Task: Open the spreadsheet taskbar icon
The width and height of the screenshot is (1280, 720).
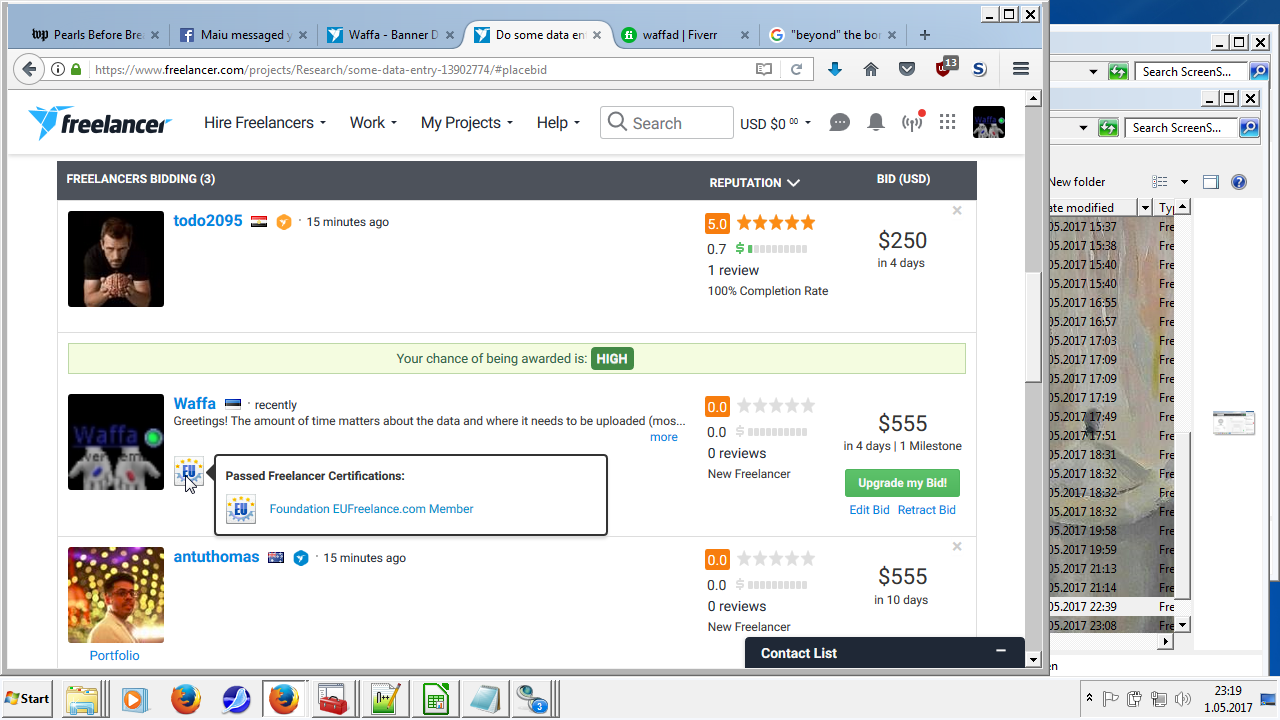Action: 436,699
